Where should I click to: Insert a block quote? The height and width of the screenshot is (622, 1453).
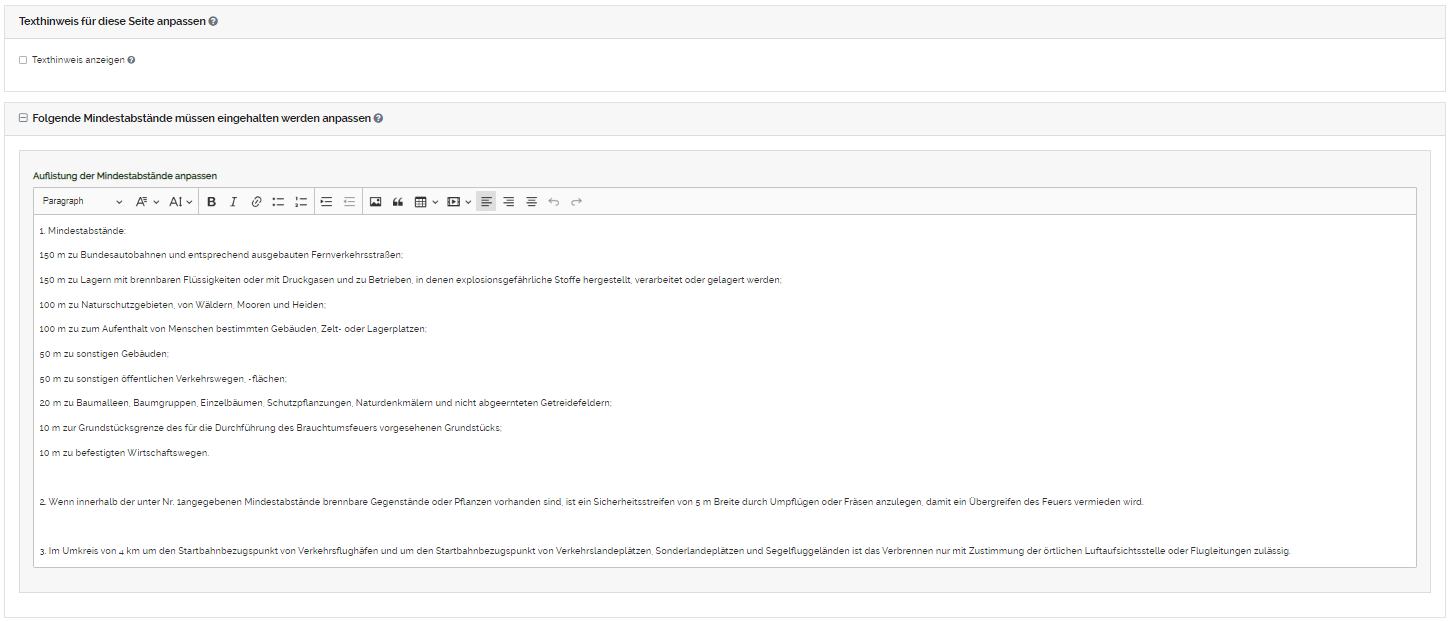pyautogui.click(x=398, y=202)
